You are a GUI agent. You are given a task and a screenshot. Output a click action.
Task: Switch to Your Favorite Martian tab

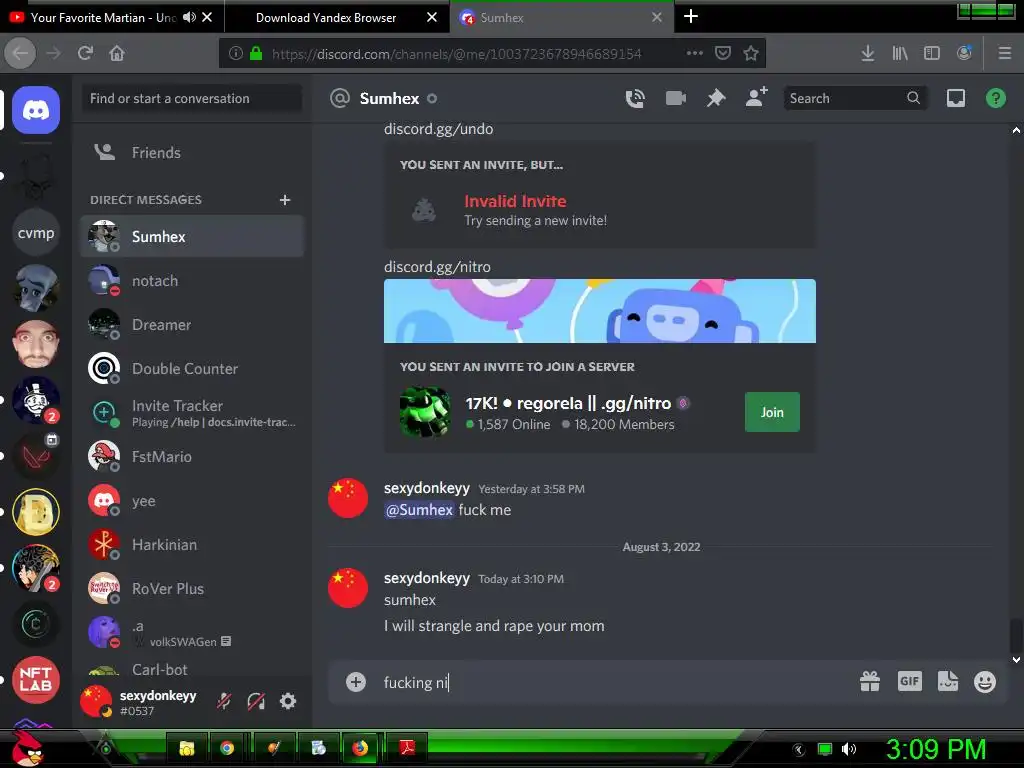[103, 18]
